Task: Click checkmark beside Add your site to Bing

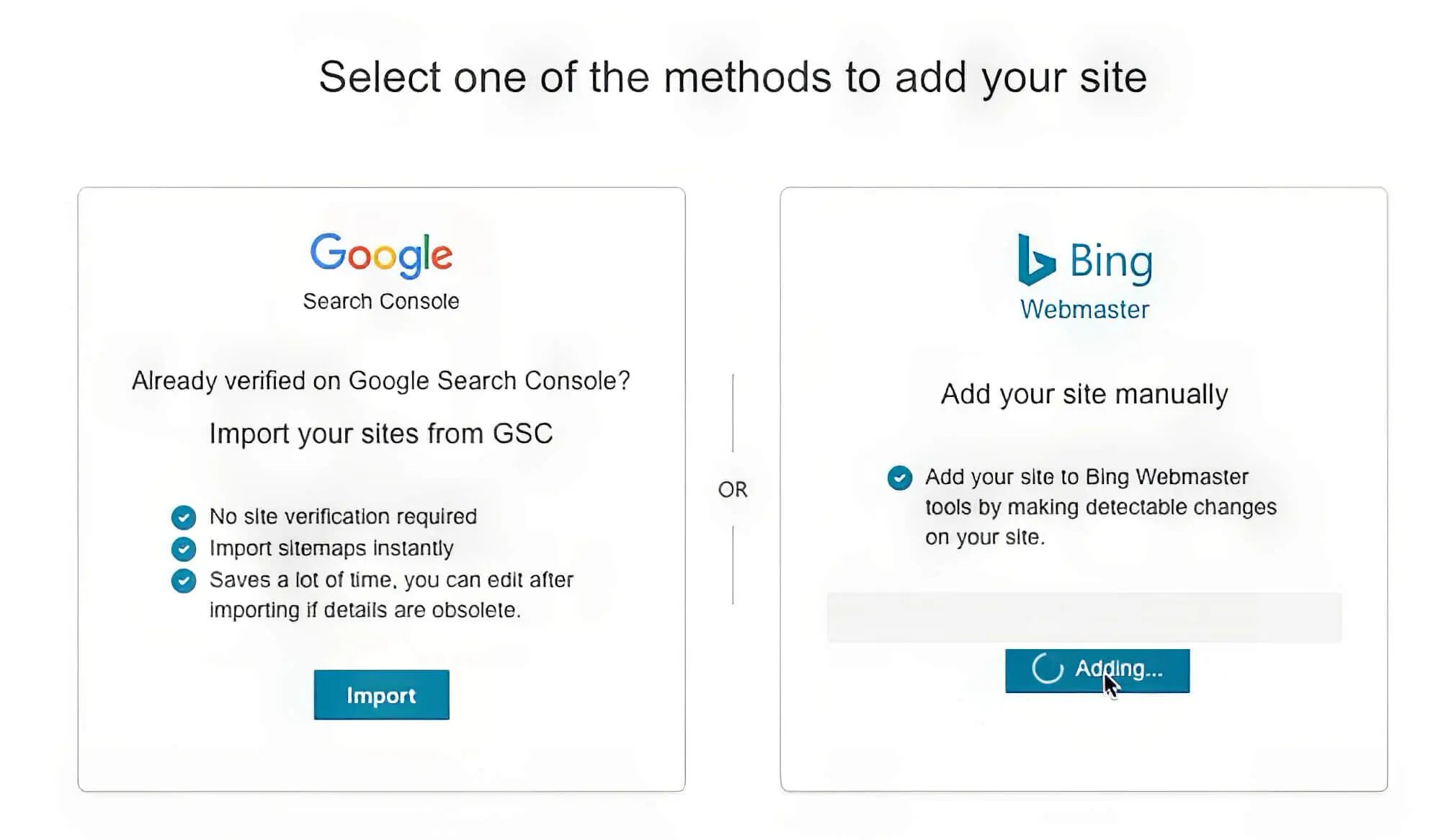Action: pos(900,478)
